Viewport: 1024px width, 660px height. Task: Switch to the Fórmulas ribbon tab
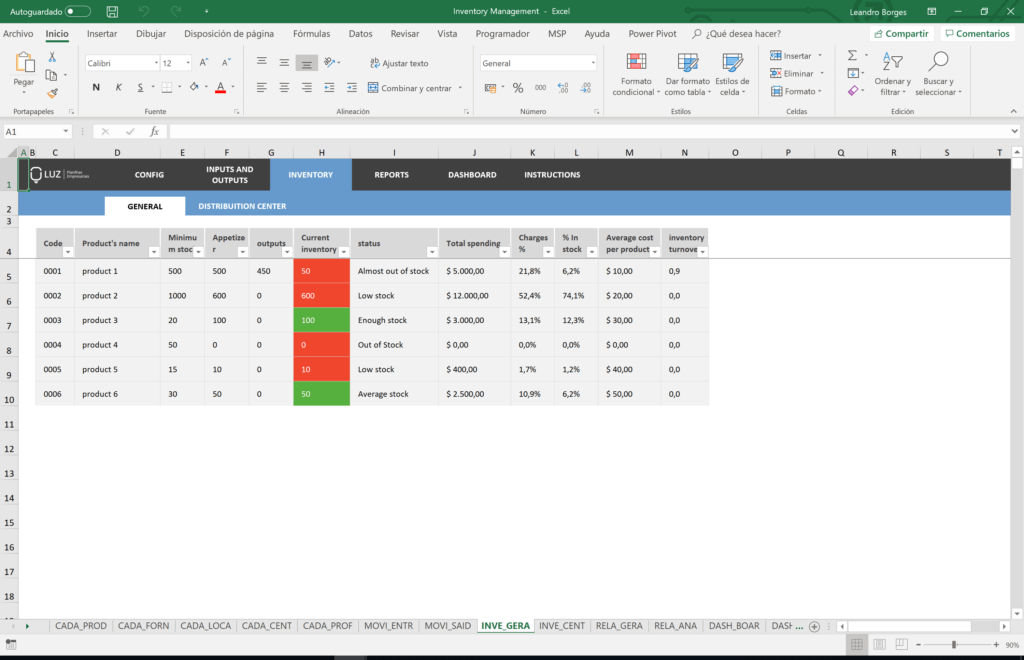tap(313, 33)
